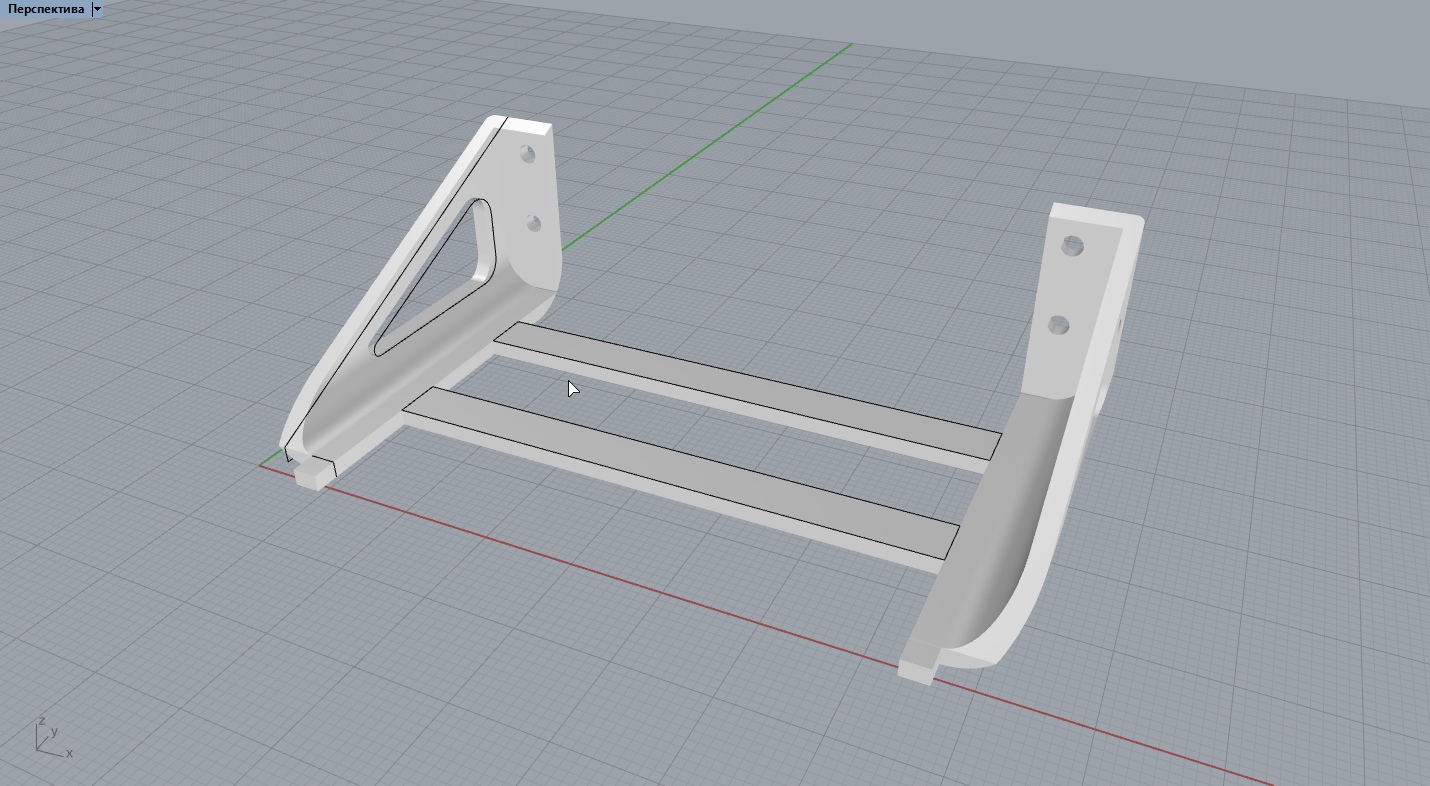Select the lower flat strip surface
This screenshot has height=786, width=1430.
[x=680, y=472]
